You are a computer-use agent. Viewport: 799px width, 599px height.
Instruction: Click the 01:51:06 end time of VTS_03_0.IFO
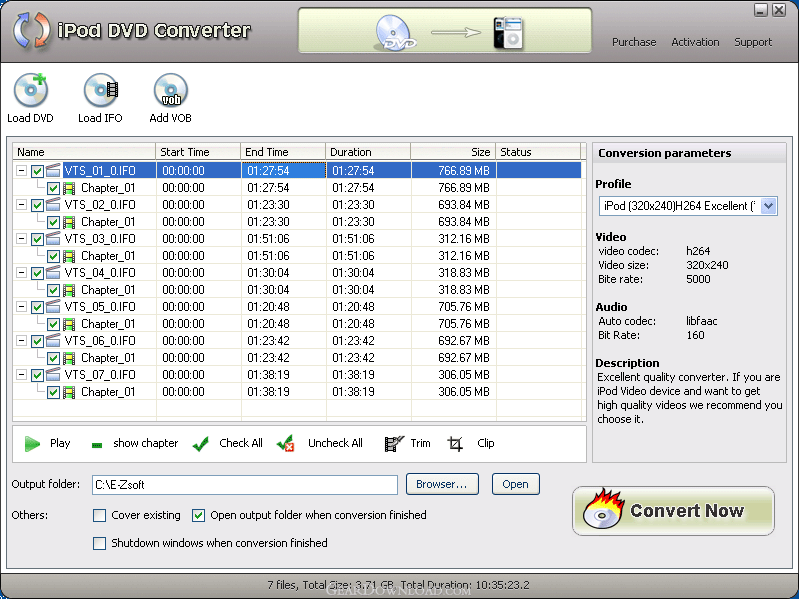[268, 239]
